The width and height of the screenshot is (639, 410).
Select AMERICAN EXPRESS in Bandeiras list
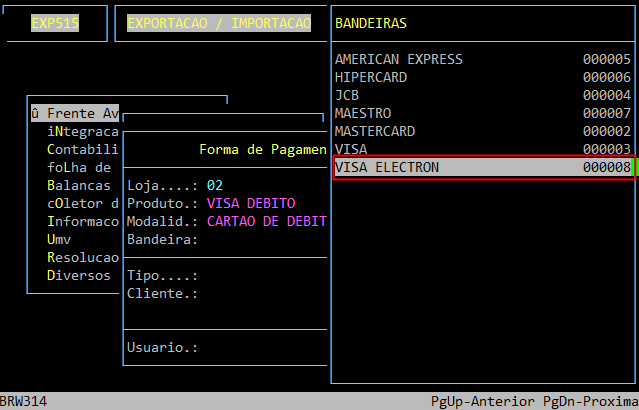[x=398, y=59]
